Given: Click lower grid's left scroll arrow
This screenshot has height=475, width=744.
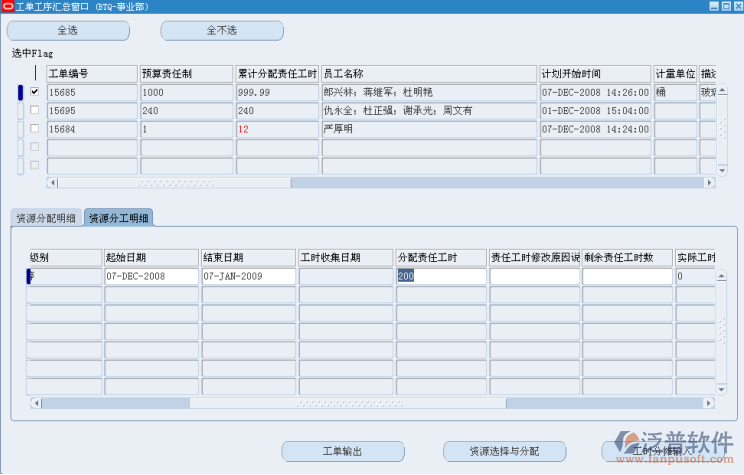Looking at the screenshot, I should [35, 403].
